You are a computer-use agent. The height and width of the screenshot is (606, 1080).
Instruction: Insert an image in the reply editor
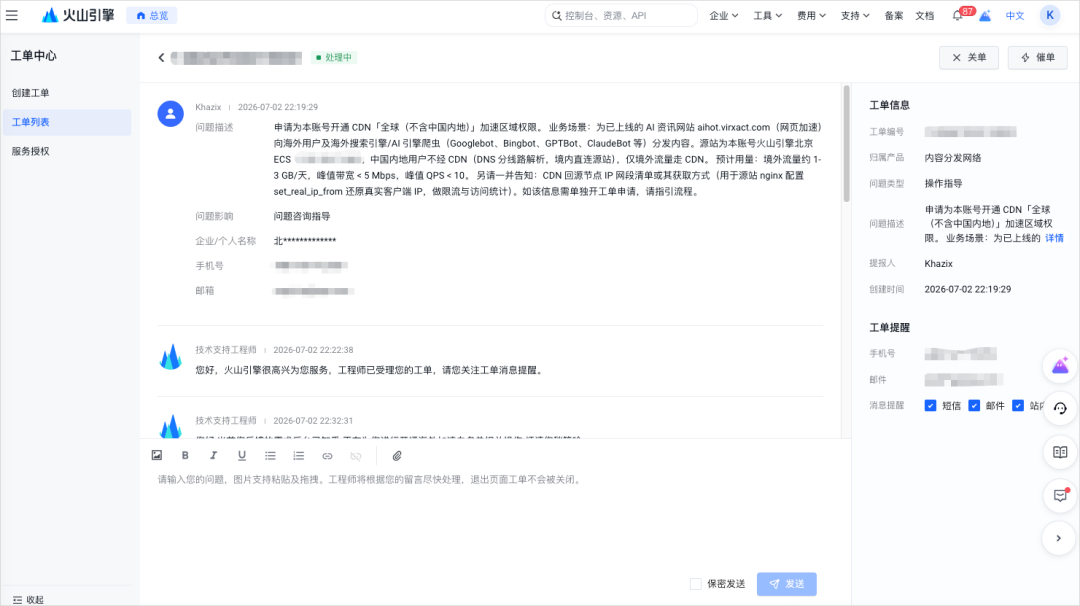click(x=157, y=455)
